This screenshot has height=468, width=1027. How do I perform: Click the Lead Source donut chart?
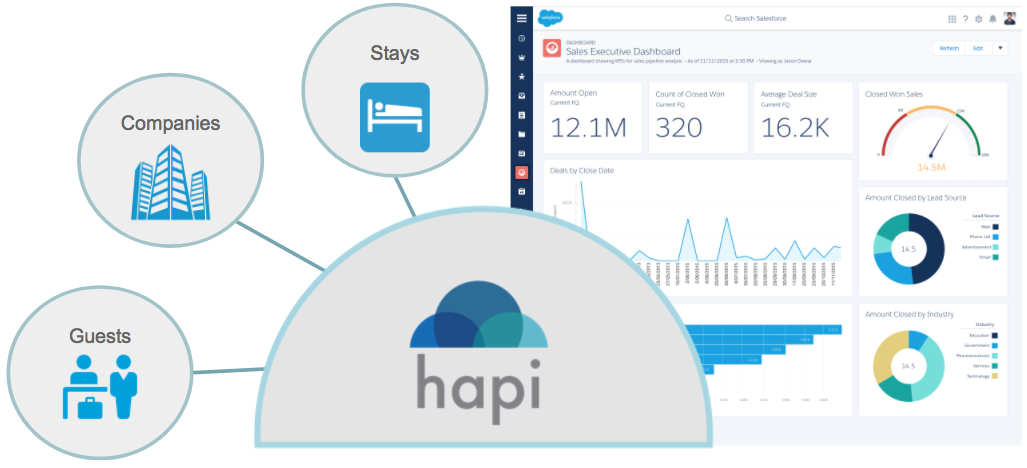(x=908, y=249)
